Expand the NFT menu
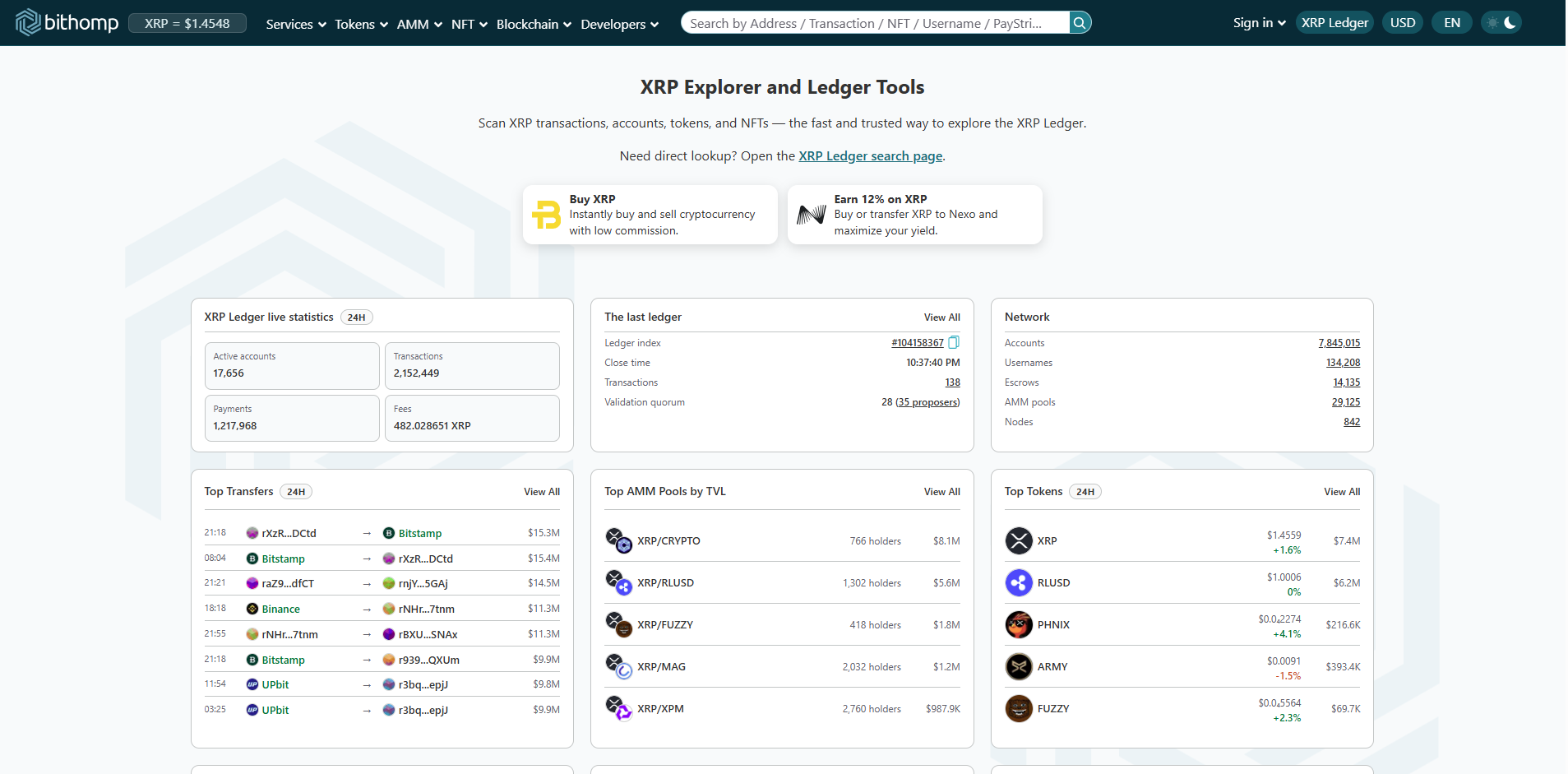This screenshot has height=774, width=1568. pos(469,25)
